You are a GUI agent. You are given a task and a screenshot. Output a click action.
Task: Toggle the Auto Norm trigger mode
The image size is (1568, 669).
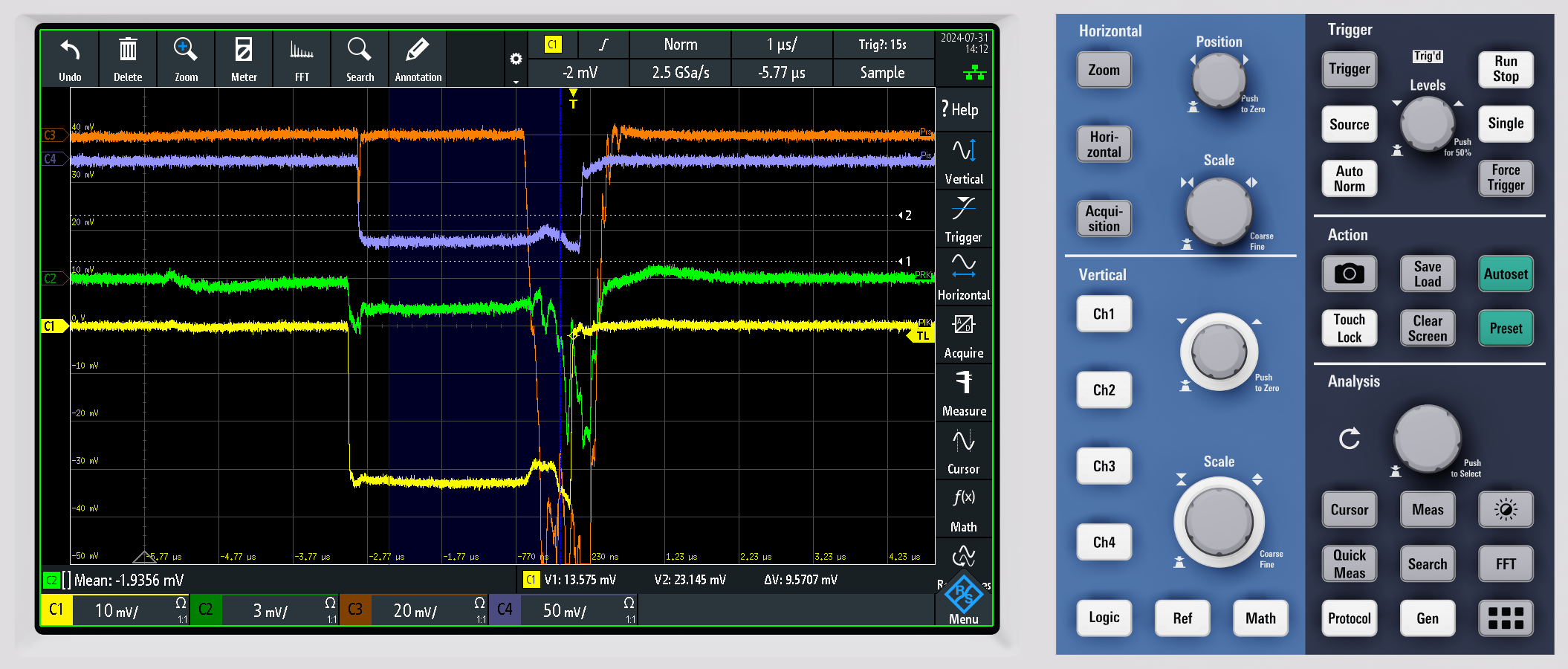pyautogui.click(x=1349, y=178)
